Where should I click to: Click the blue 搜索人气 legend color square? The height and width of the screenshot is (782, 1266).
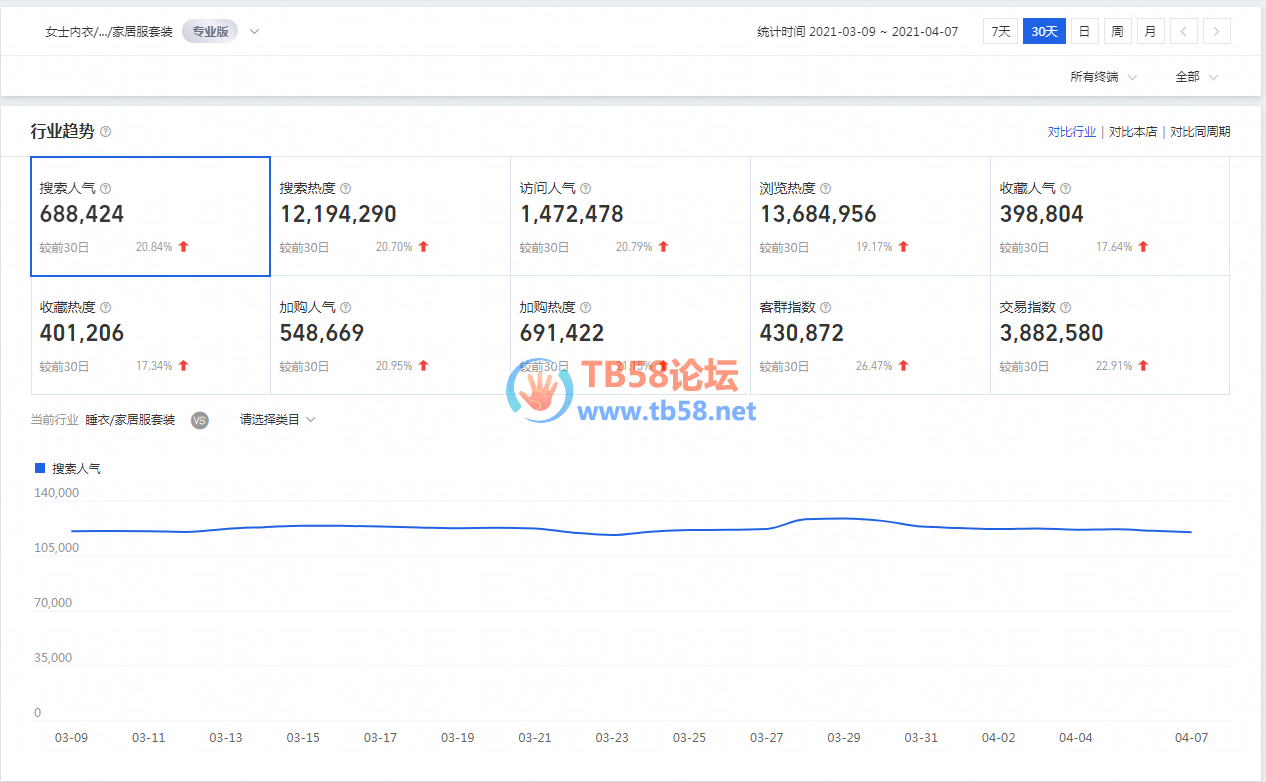coord(40,468)
